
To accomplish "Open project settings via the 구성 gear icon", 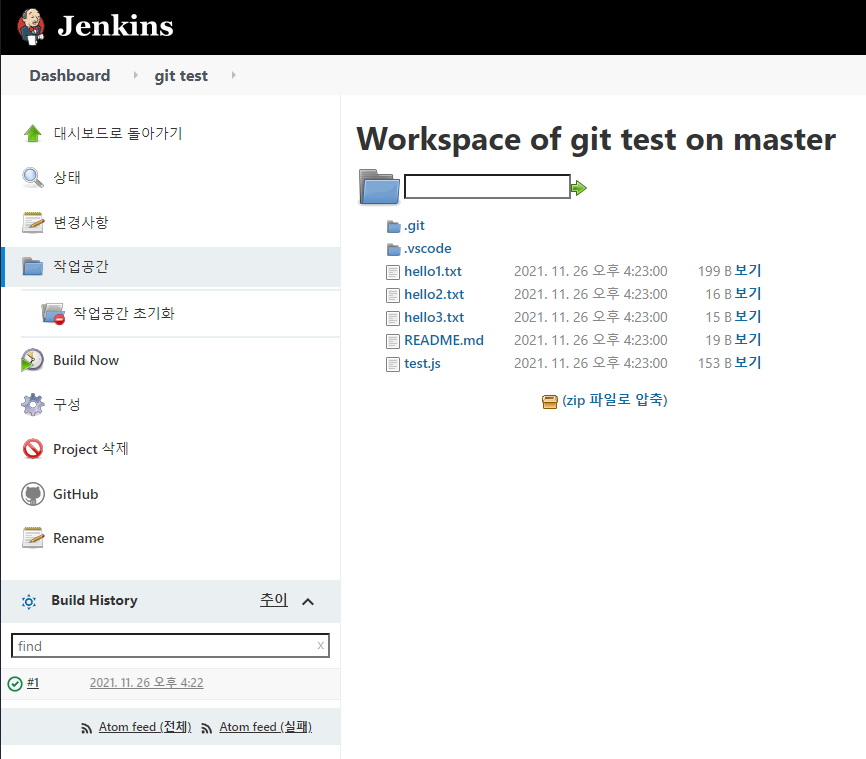I will click(x=34, y=404).
